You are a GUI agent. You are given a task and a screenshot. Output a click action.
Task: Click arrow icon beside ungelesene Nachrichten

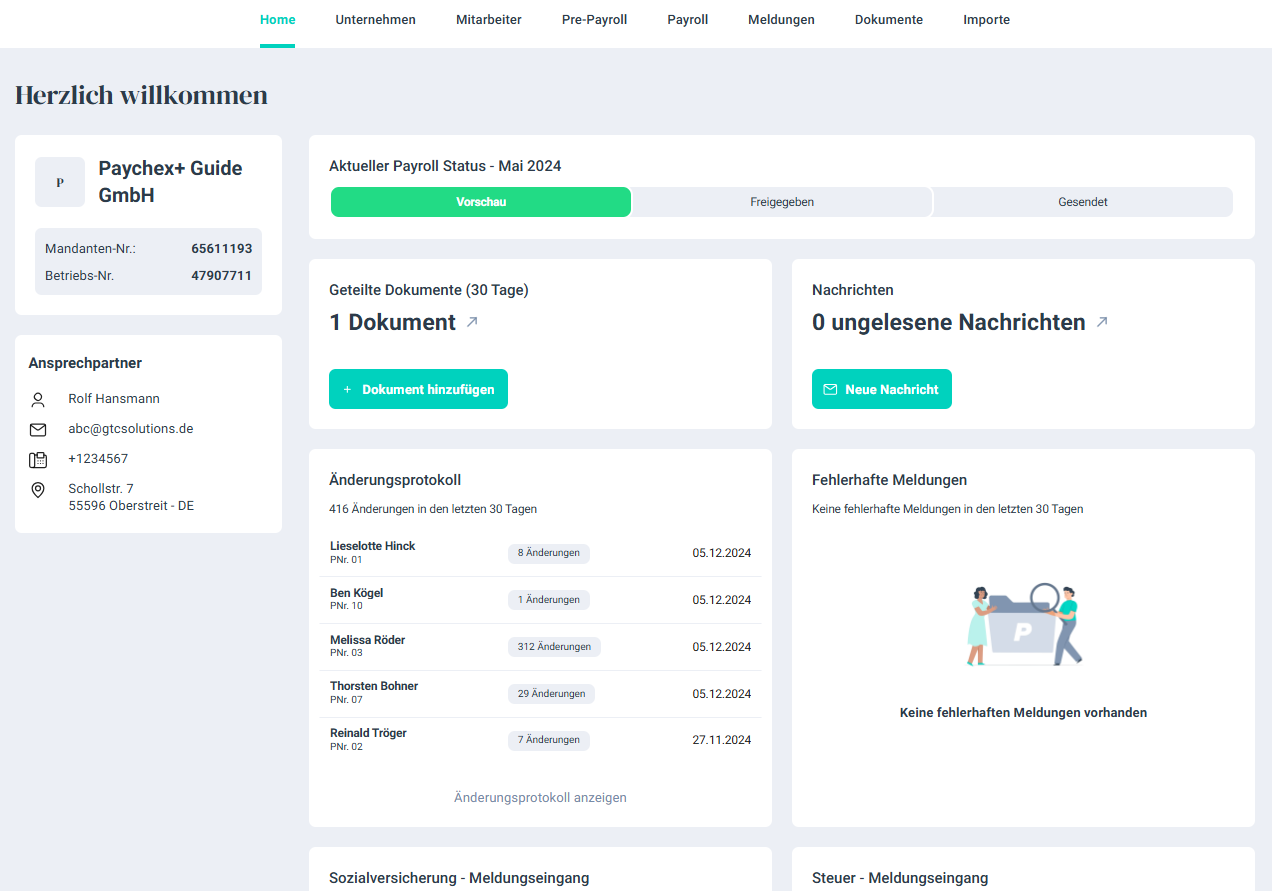tap(1102, 322)
